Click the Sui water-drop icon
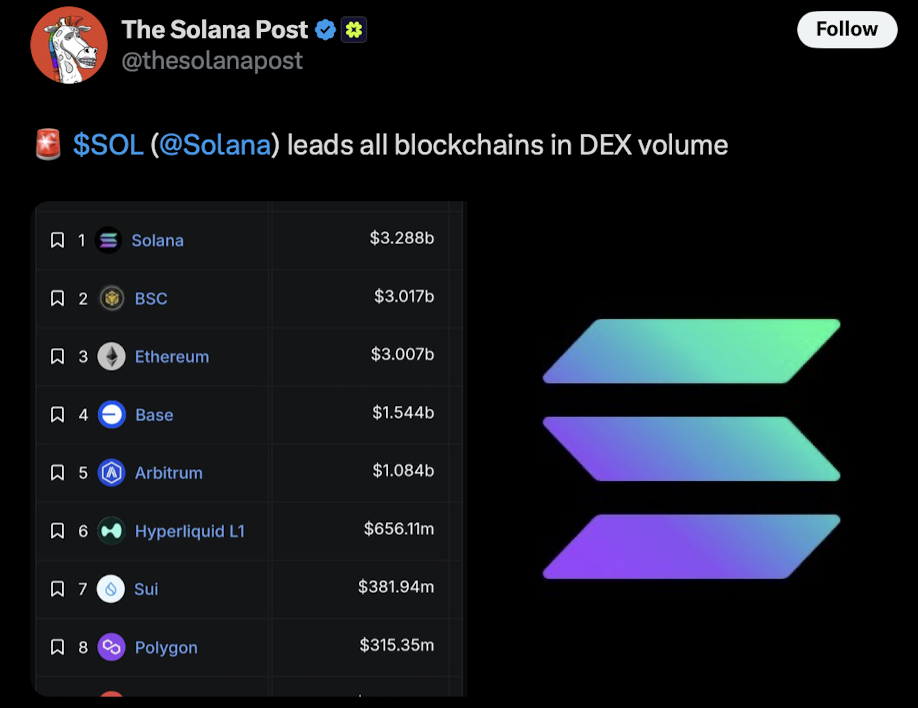Image resolution: width=918 pixels, height=708 pixels. 110,589
